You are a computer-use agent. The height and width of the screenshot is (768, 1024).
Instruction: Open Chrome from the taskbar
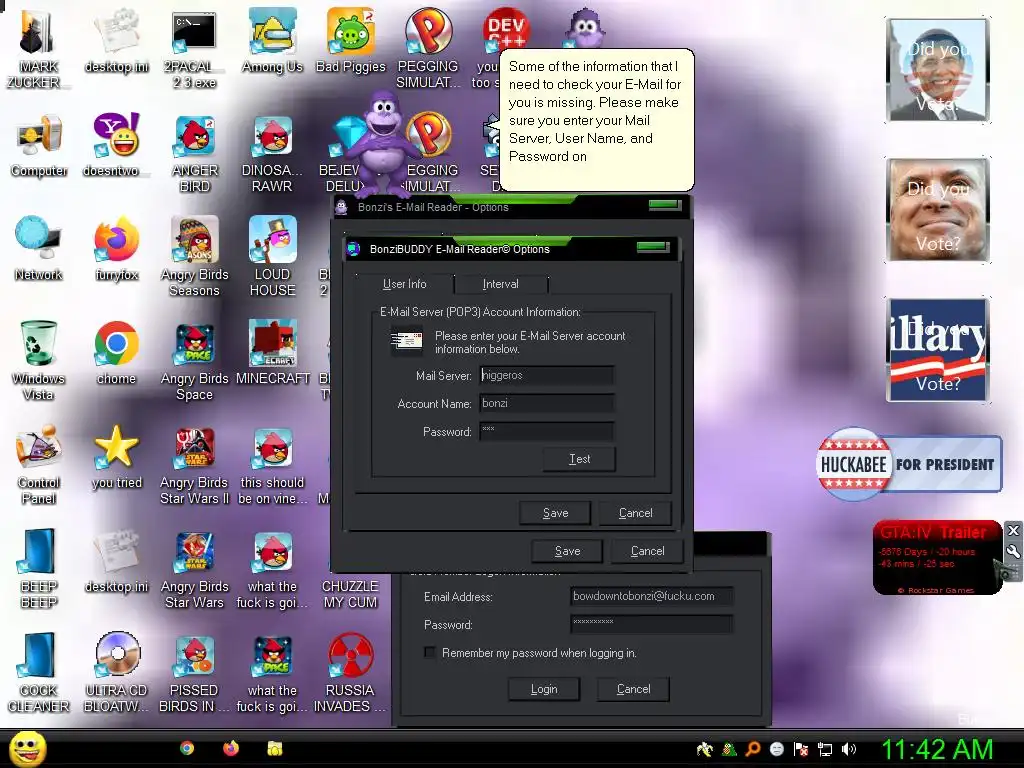click(187, 748)
